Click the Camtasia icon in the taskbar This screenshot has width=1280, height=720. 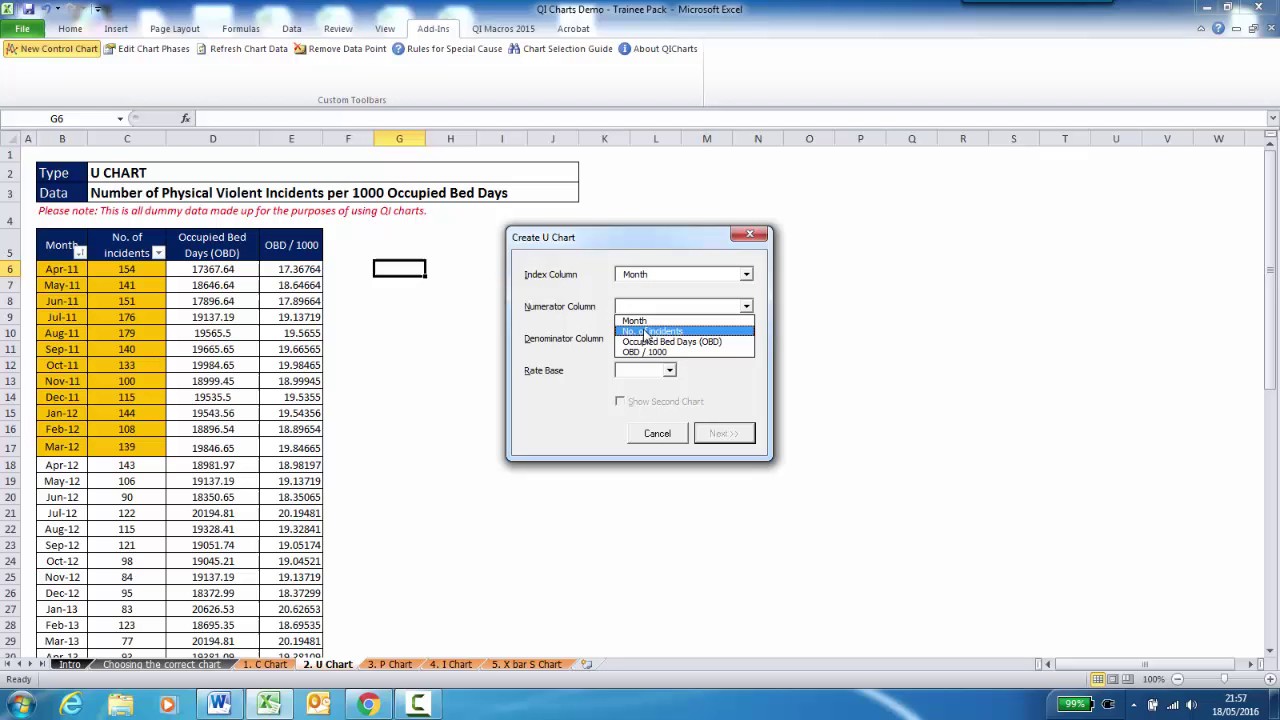[x=418, y=705]
